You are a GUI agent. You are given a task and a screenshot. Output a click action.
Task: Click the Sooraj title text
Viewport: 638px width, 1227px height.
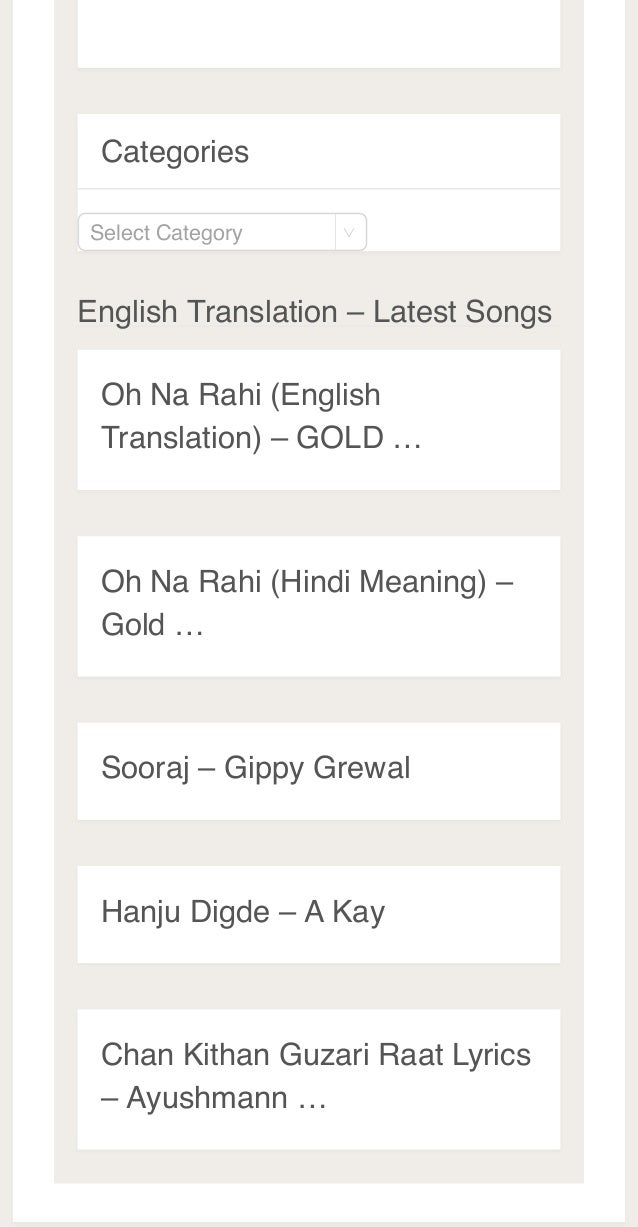[145, 768]
